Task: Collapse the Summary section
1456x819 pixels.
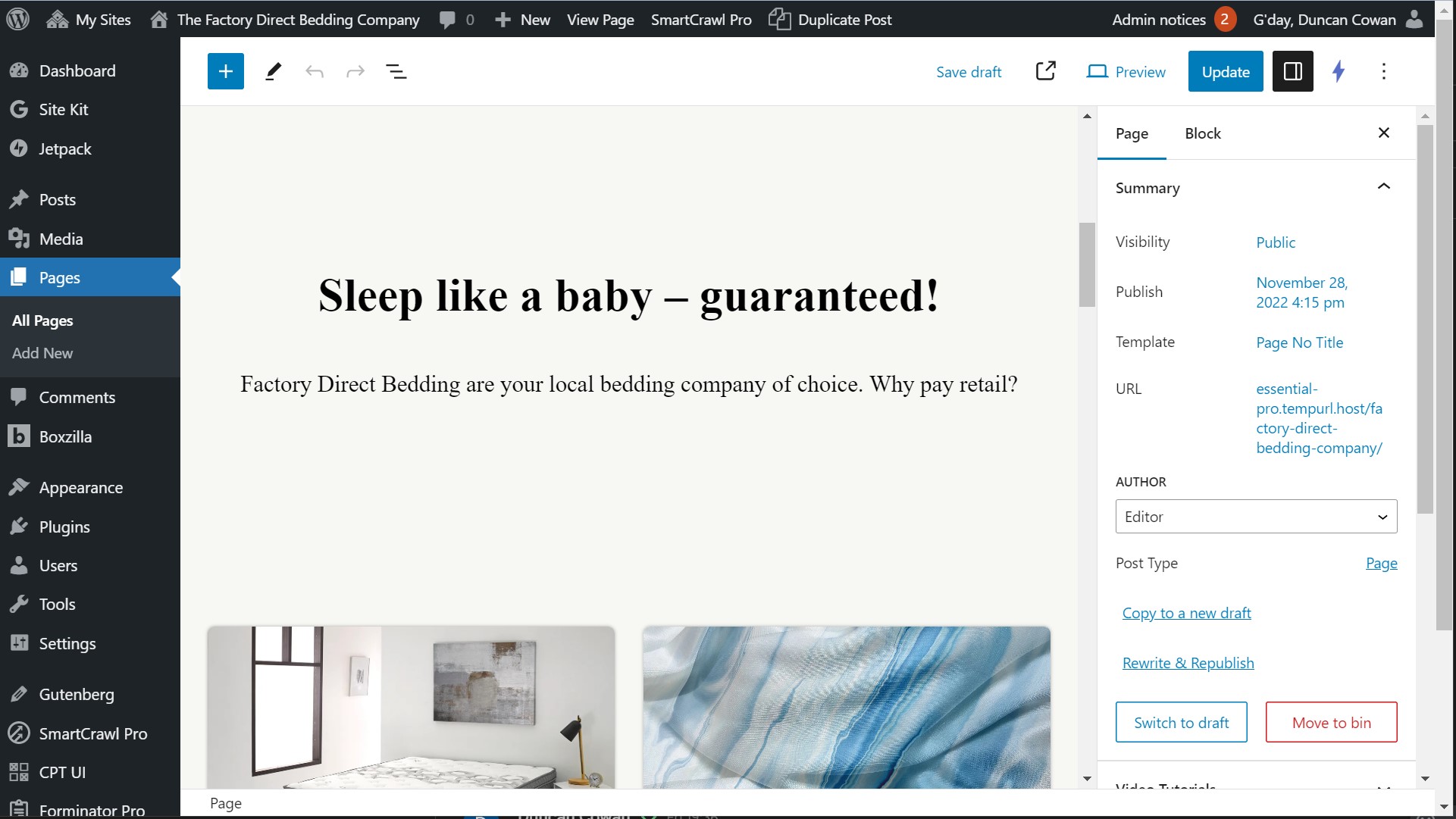Action: (x=1383, y=187)
